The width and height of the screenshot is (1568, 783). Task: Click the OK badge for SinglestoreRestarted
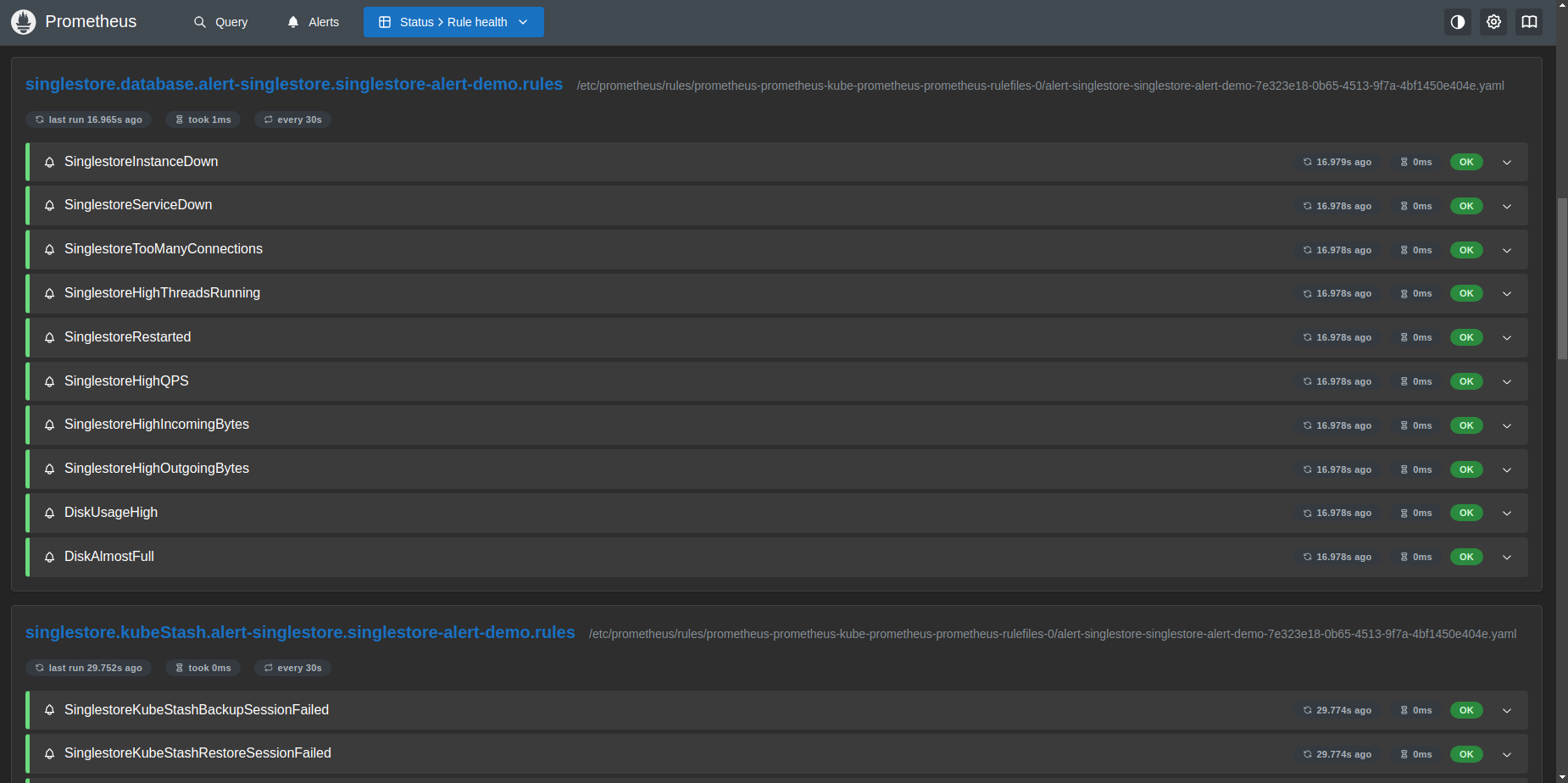point(1466,337)
